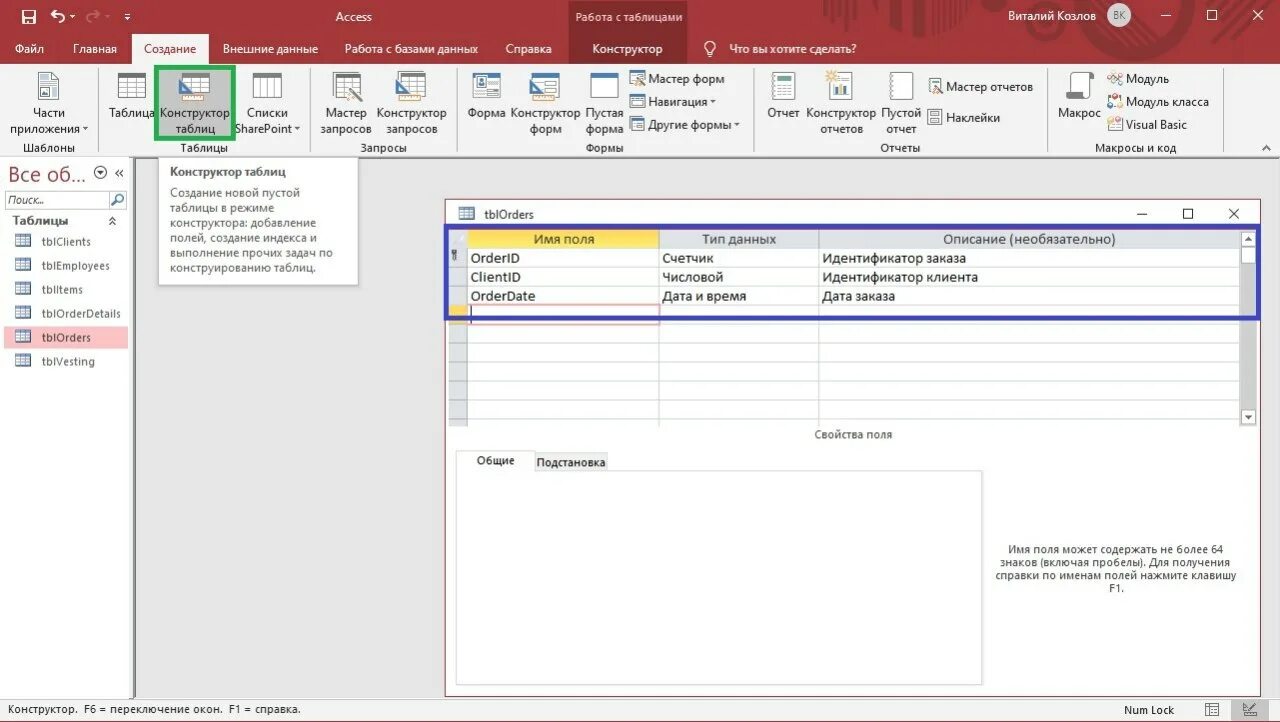This screenshot has height=722, width=1280.
Task: Create an Отчет
Action: pos(783,97)
